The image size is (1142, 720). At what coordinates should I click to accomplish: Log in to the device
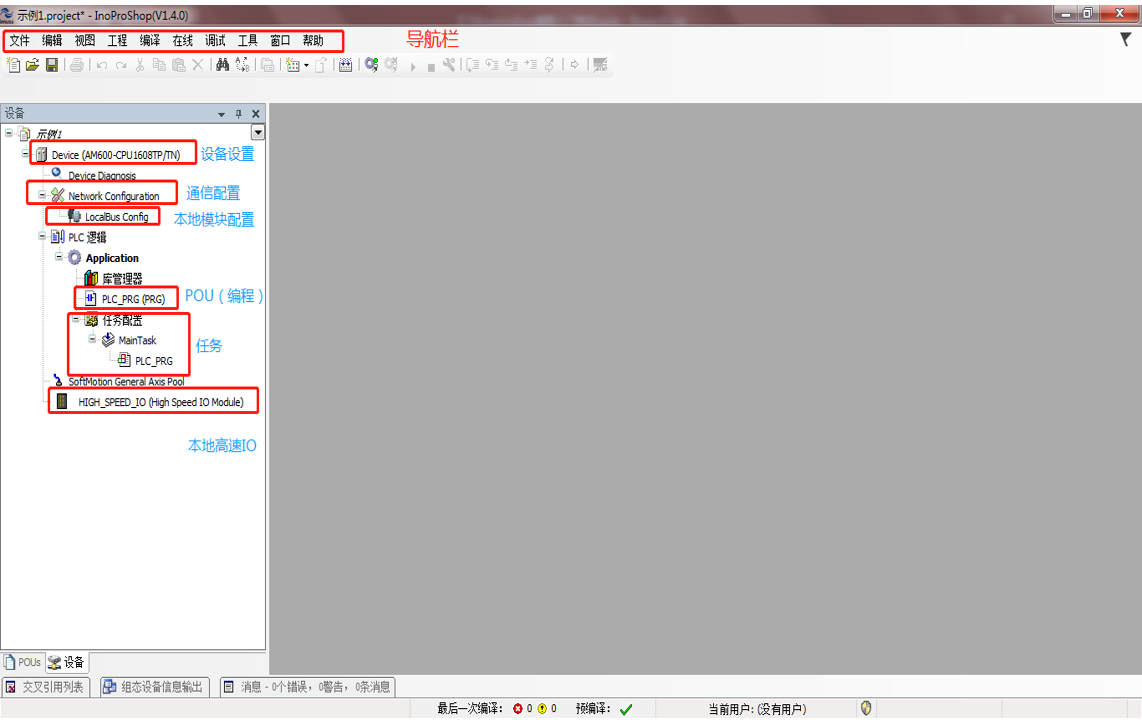(371, 65)
